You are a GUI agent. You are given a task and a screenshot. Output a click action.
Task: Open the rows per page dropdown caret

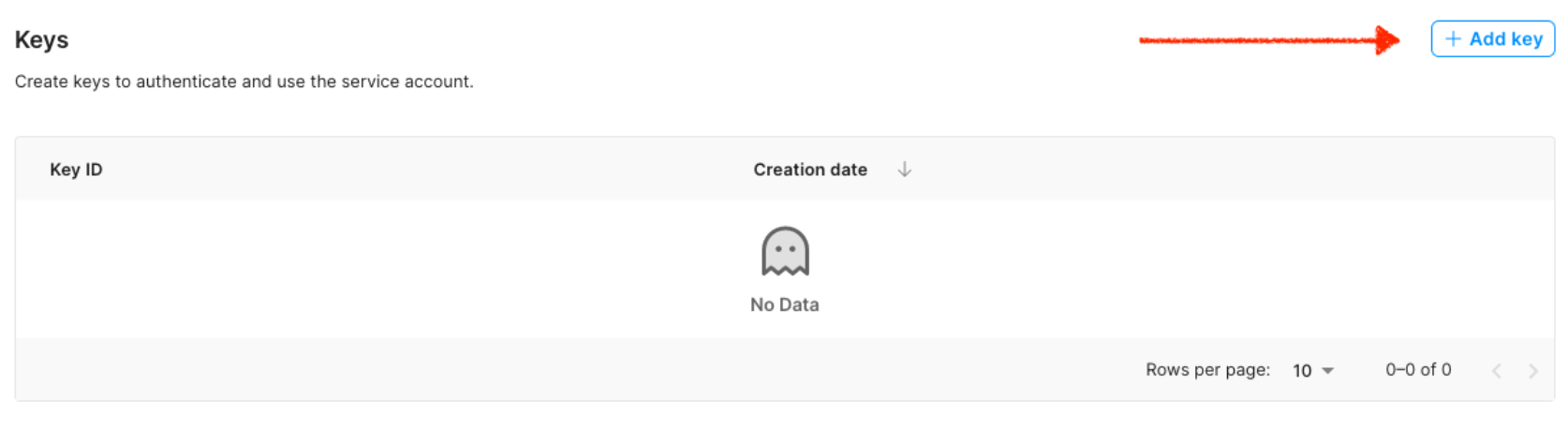click(x=1327, y=371)
